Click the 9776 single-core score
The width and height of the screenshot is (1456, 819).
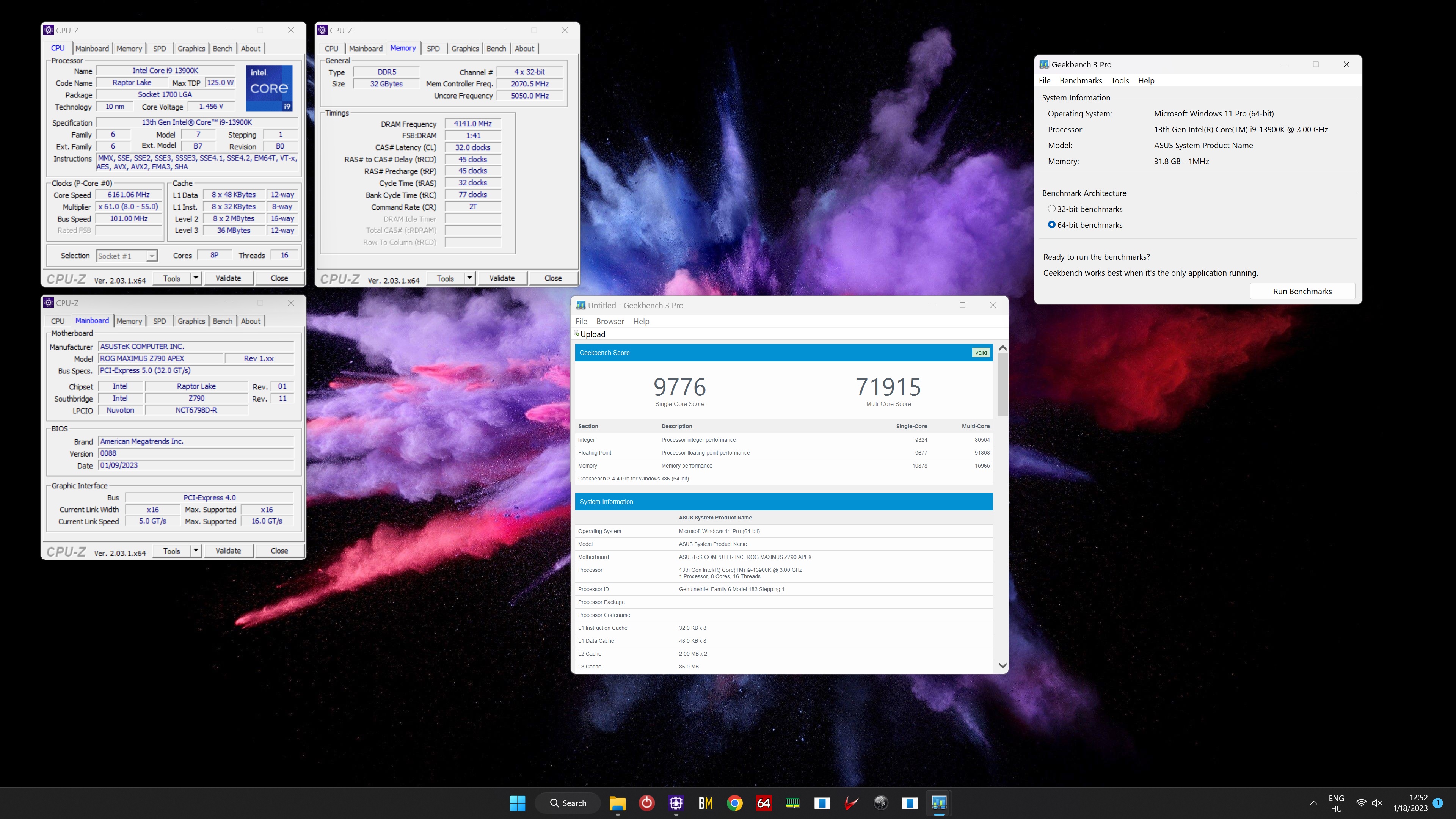[679, 387]
